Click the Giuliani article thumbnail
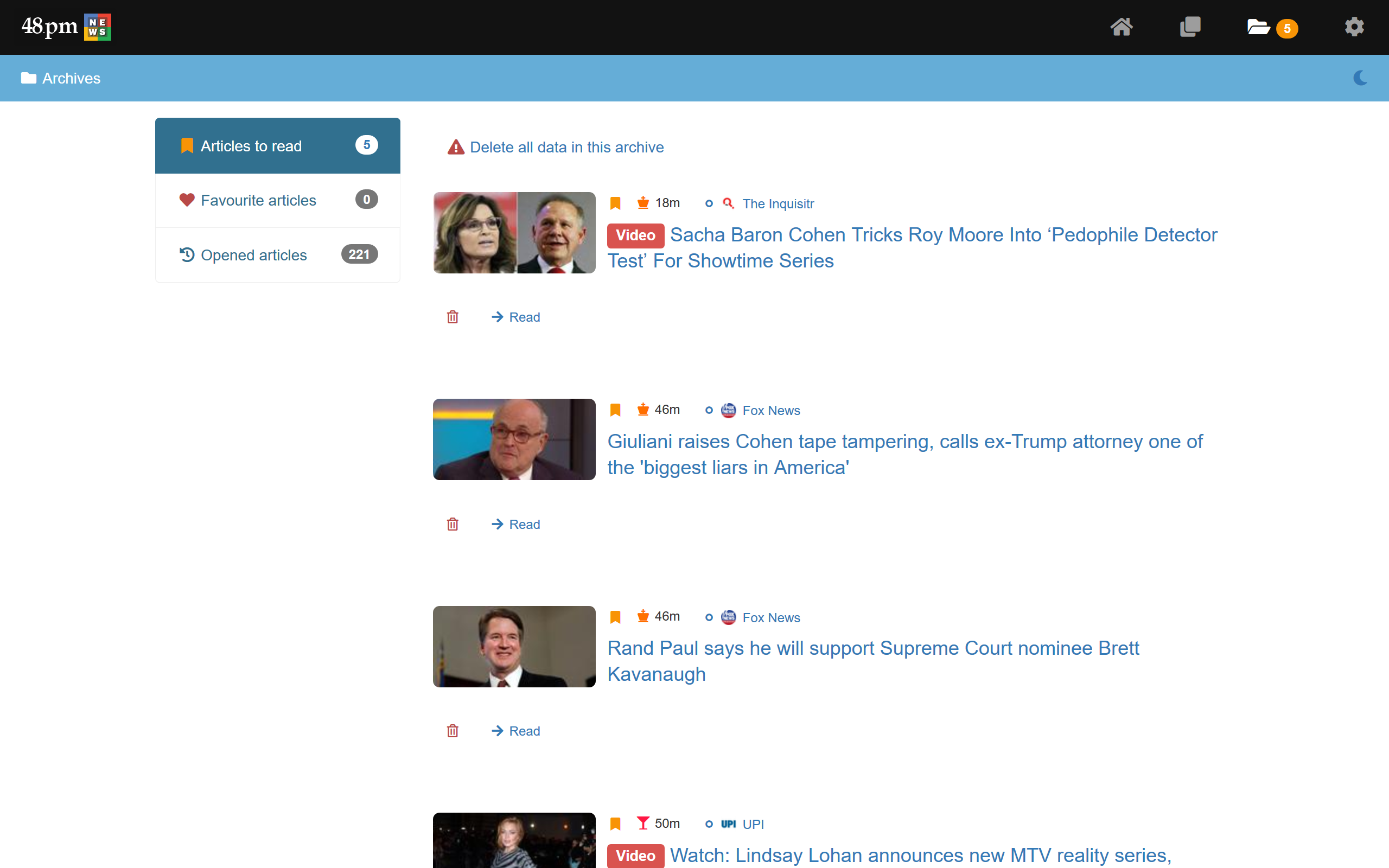The image size is (1389, 868). 514,439
